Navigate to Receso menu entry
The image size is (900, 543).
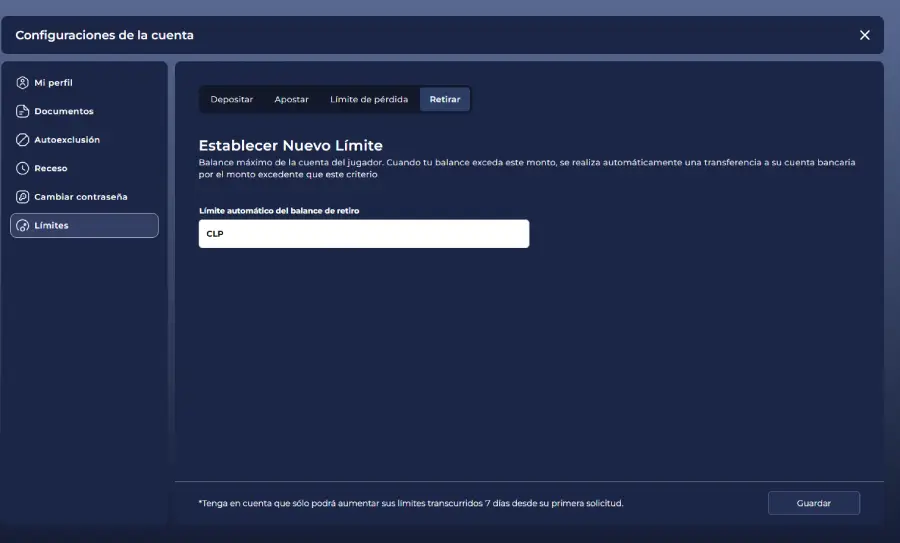(51, 168)
